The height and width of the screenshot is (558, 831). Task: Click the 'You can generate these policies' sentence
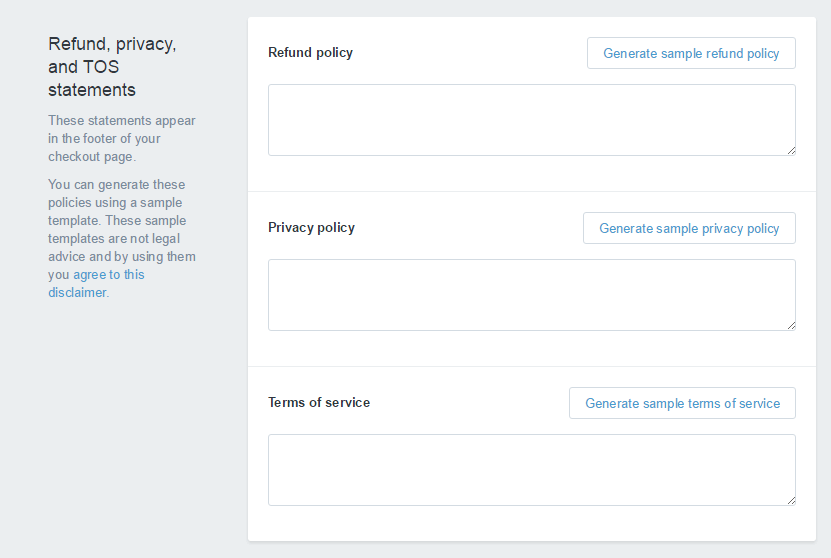point(116,193)
